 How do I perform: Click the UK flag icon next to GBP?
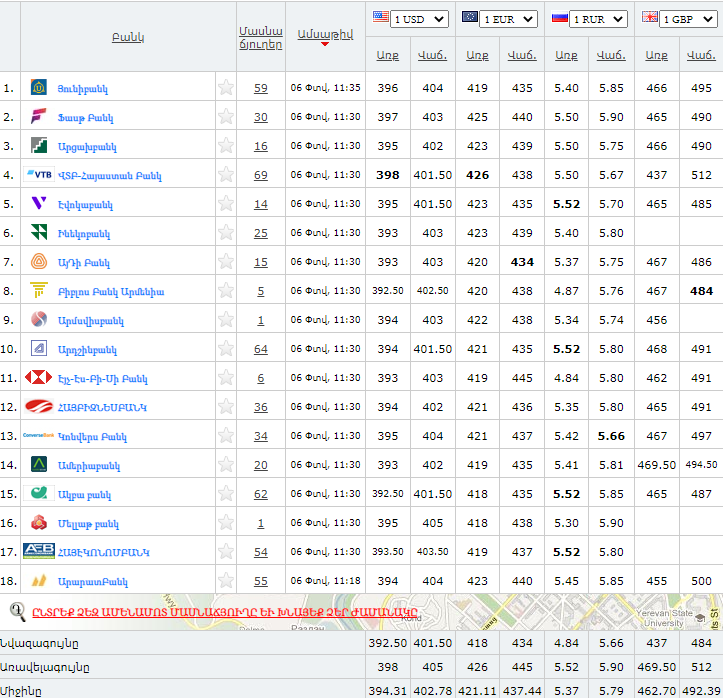click(650, 18)
